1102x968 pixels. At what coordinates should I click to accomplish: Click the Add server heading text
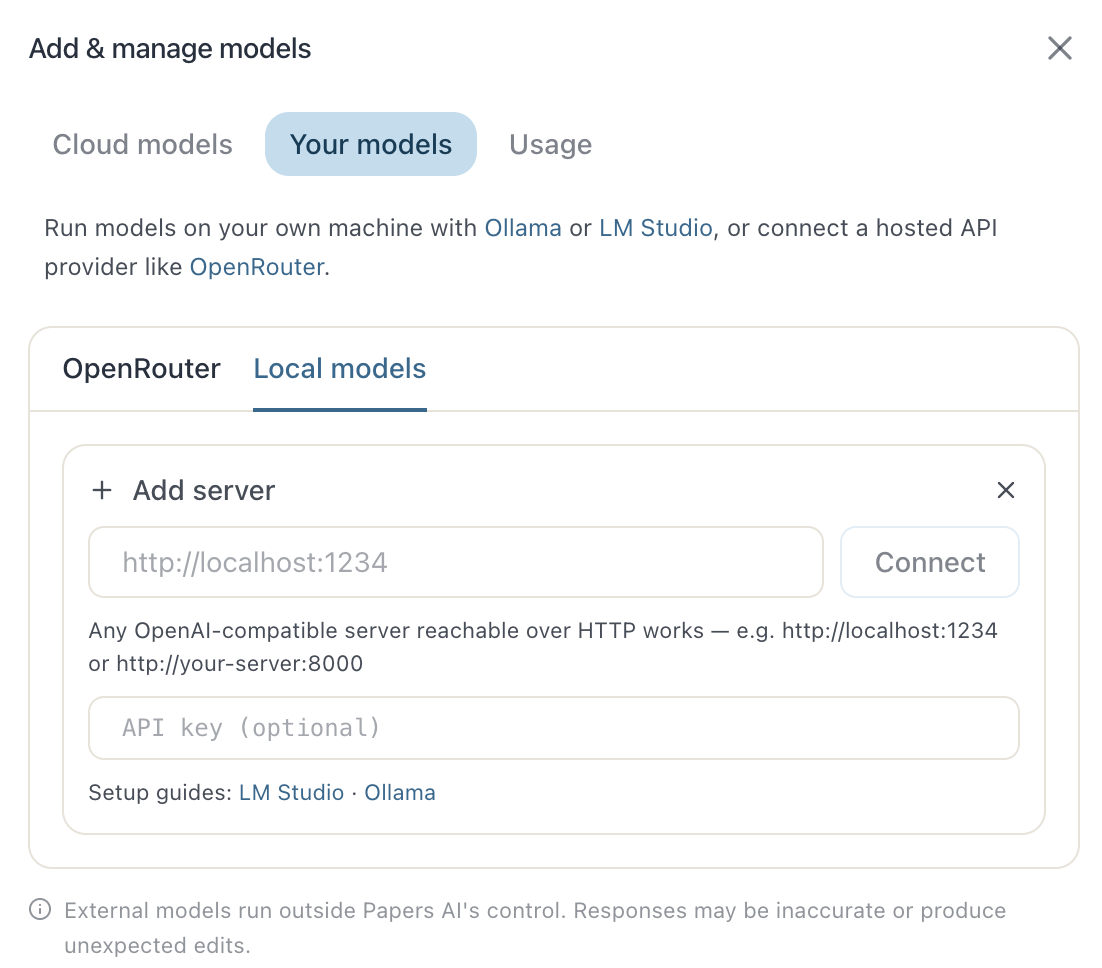(x=204, y=491)
